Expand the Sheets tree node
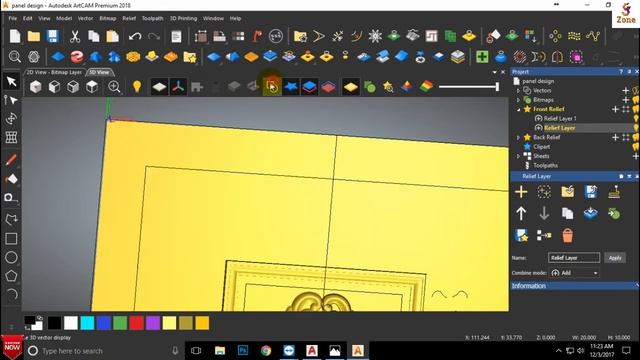640x360 pixels. tap(518, 156)
